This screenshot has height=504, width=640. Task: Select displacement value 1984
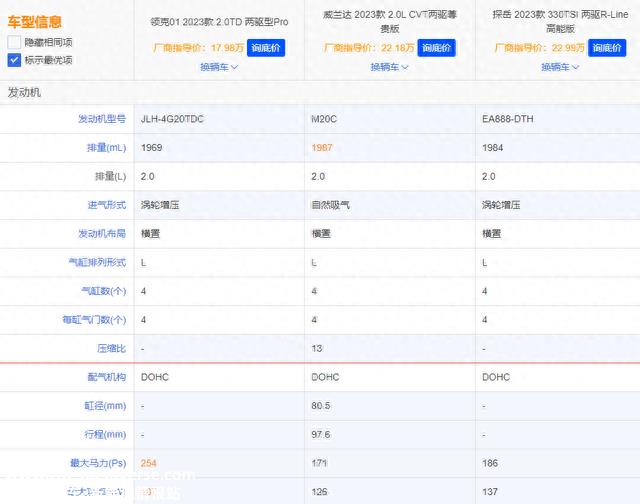(492, 148)
